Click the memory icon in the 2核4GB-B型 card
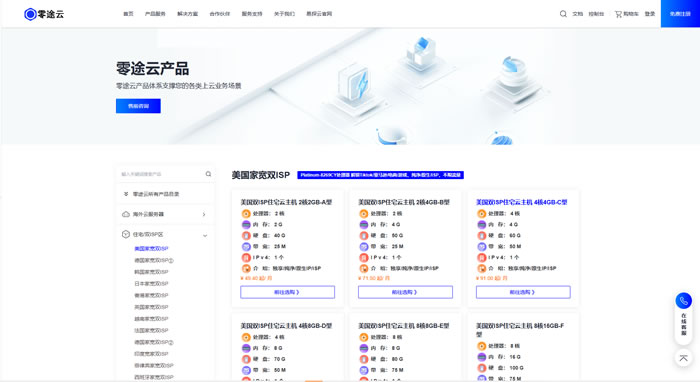700x382 pixels. pyautogui.click(x=364, y=224)
